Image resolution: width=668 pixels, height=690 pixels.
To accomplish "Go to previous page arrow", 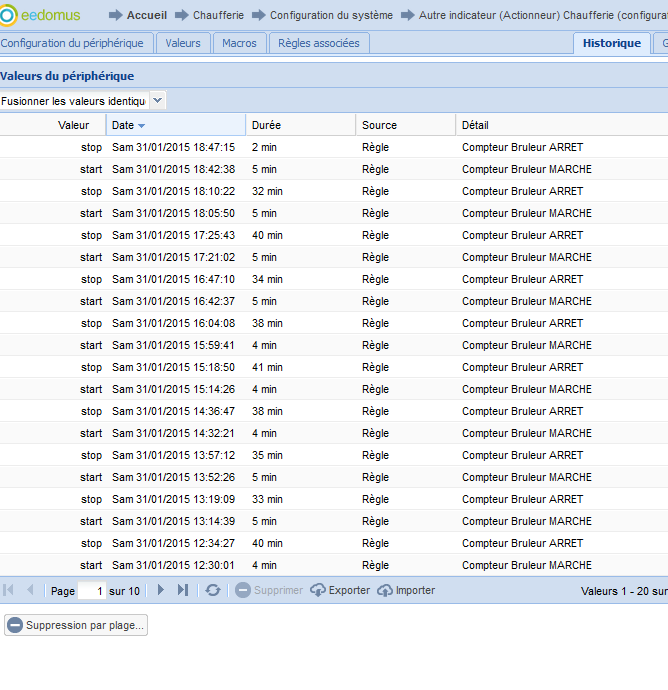I will [30, 590].
